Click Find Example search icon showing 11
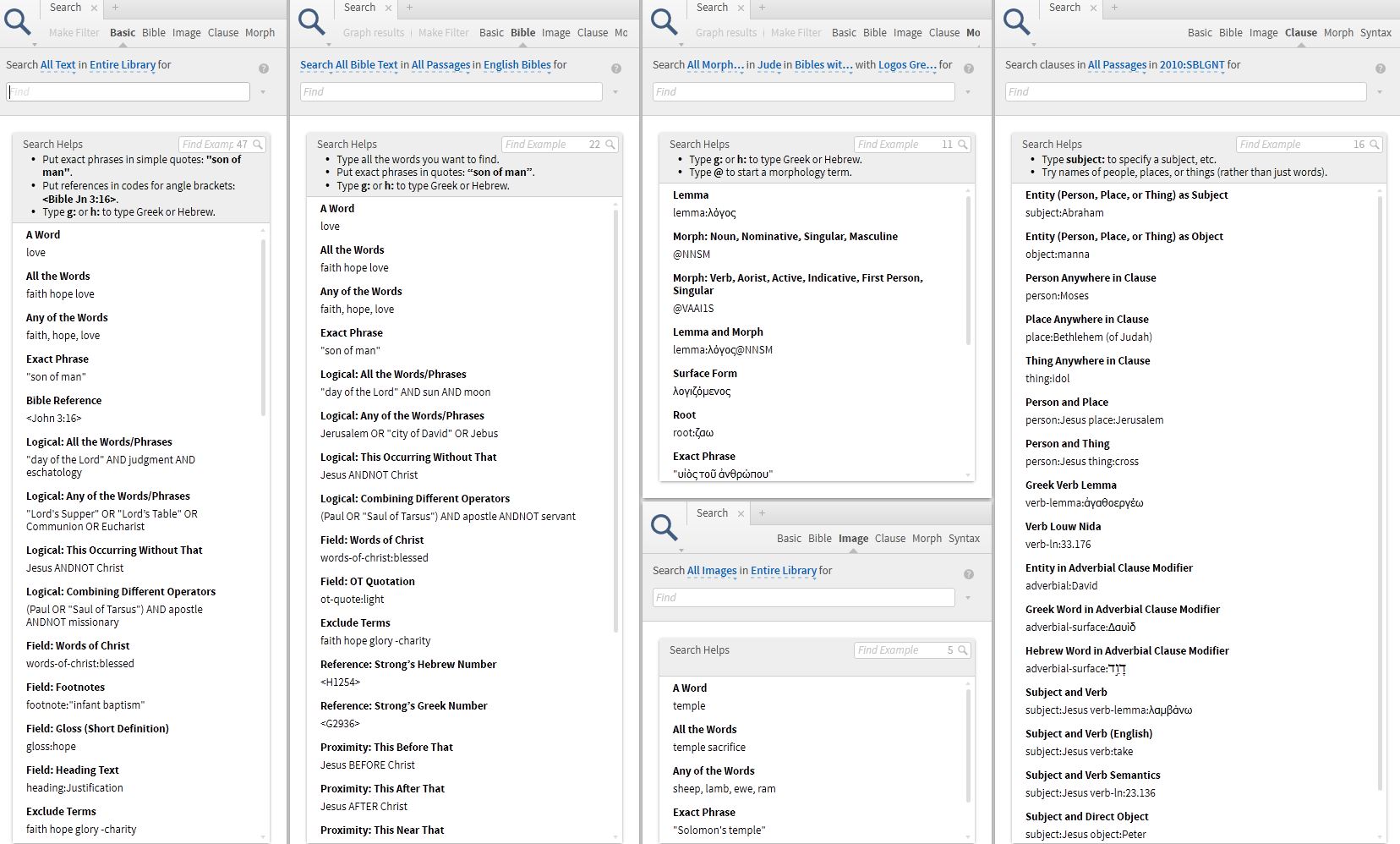Screen dimensions: 1400x844 click(963, 145)
